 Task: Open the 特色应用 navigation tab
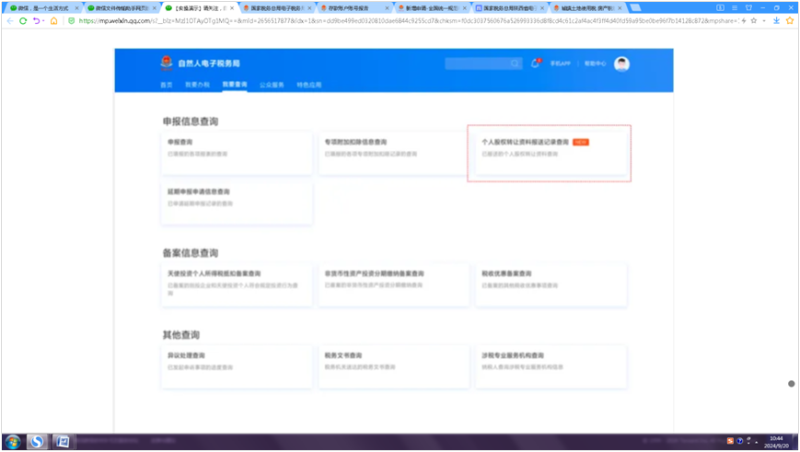(x=309, y=86)
